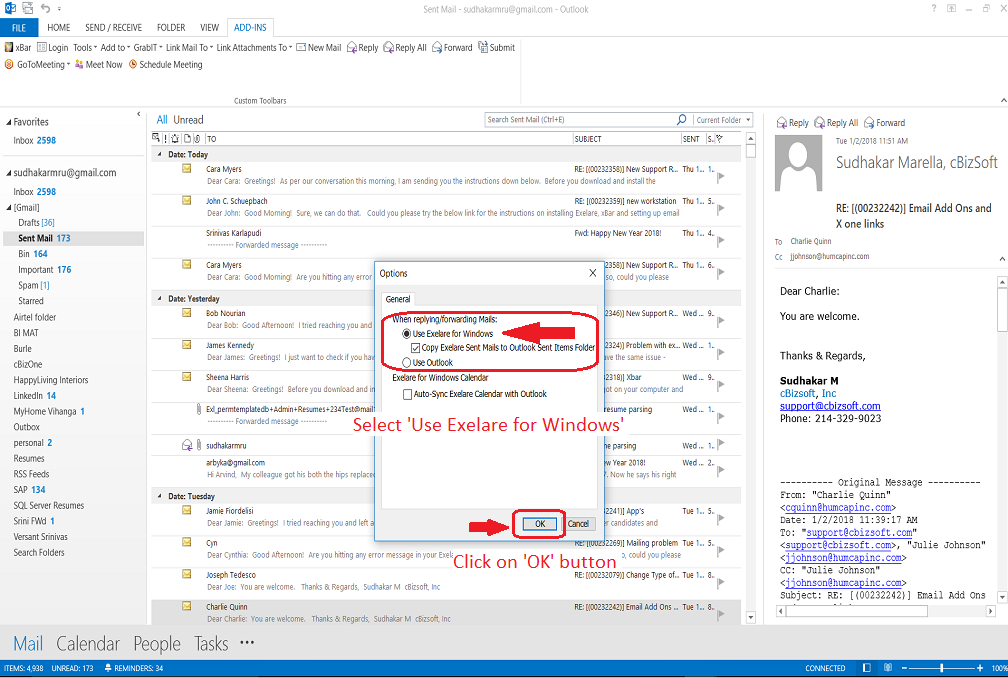Image resolution: width=1008 pixels, height=678 pixels.
Task: Select the General tab in Options
Action: [398, 299]
